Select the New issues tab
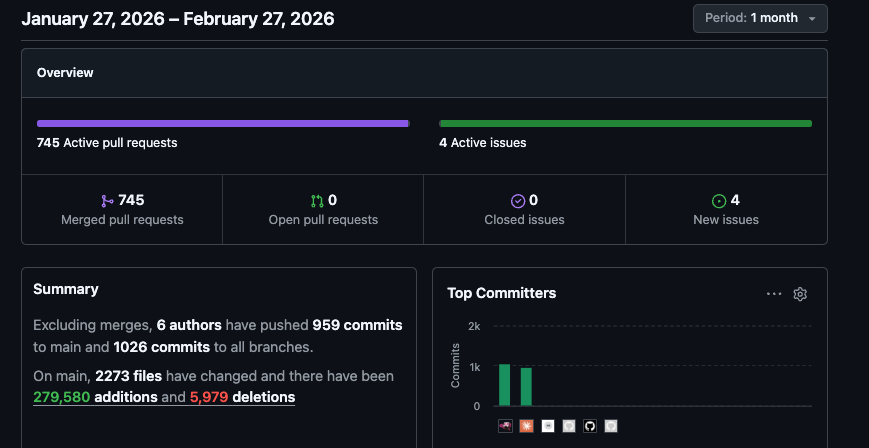The width and height of the screenshot is (869, 448). coord(726,210)
